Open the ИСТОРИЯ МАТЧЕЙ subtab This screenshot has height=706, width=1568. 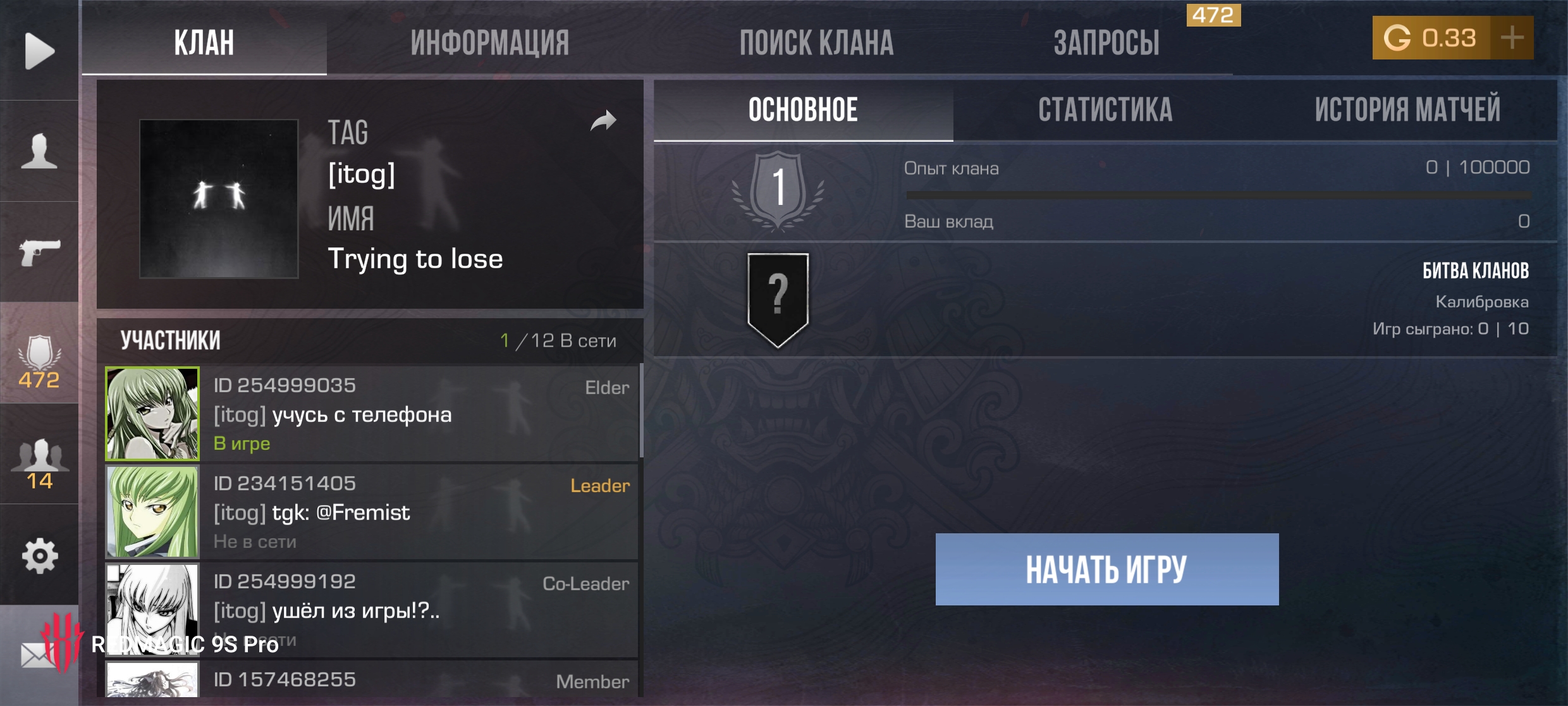1407,109
